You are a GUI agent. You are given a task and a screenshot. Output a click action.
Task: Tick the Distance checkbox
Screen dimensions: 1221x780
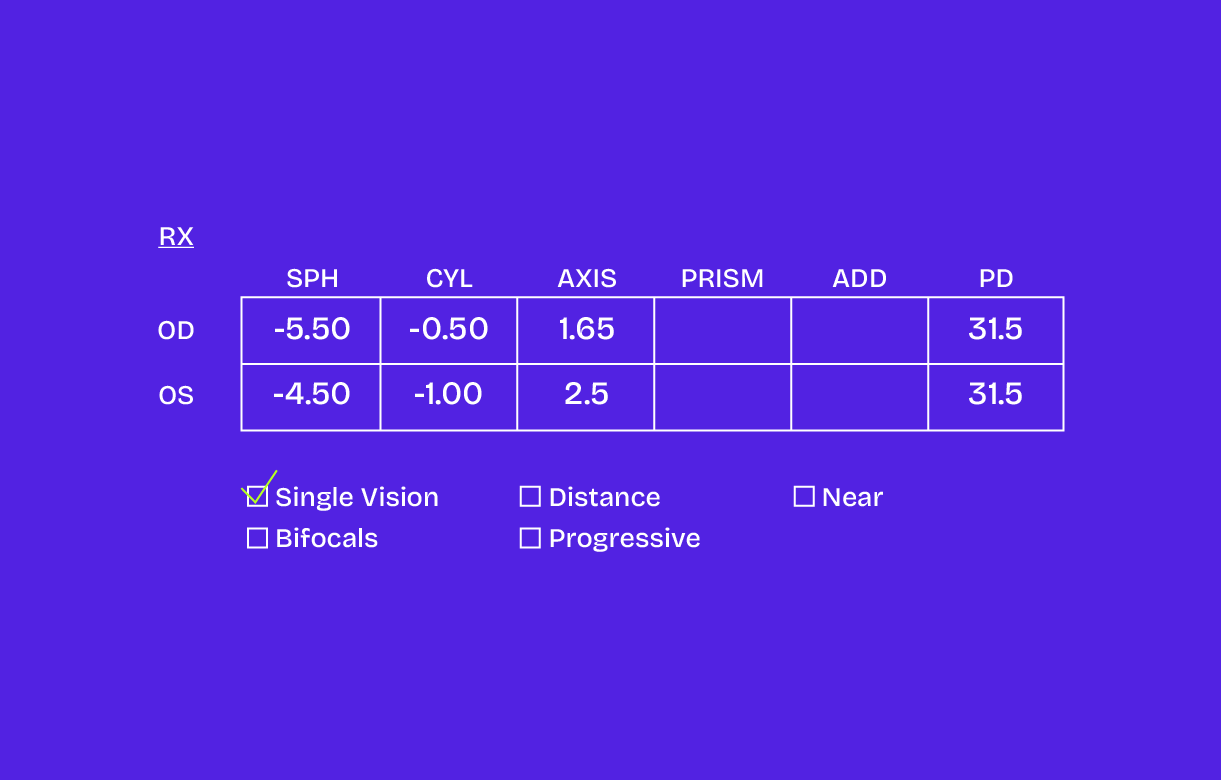point(530,497)
